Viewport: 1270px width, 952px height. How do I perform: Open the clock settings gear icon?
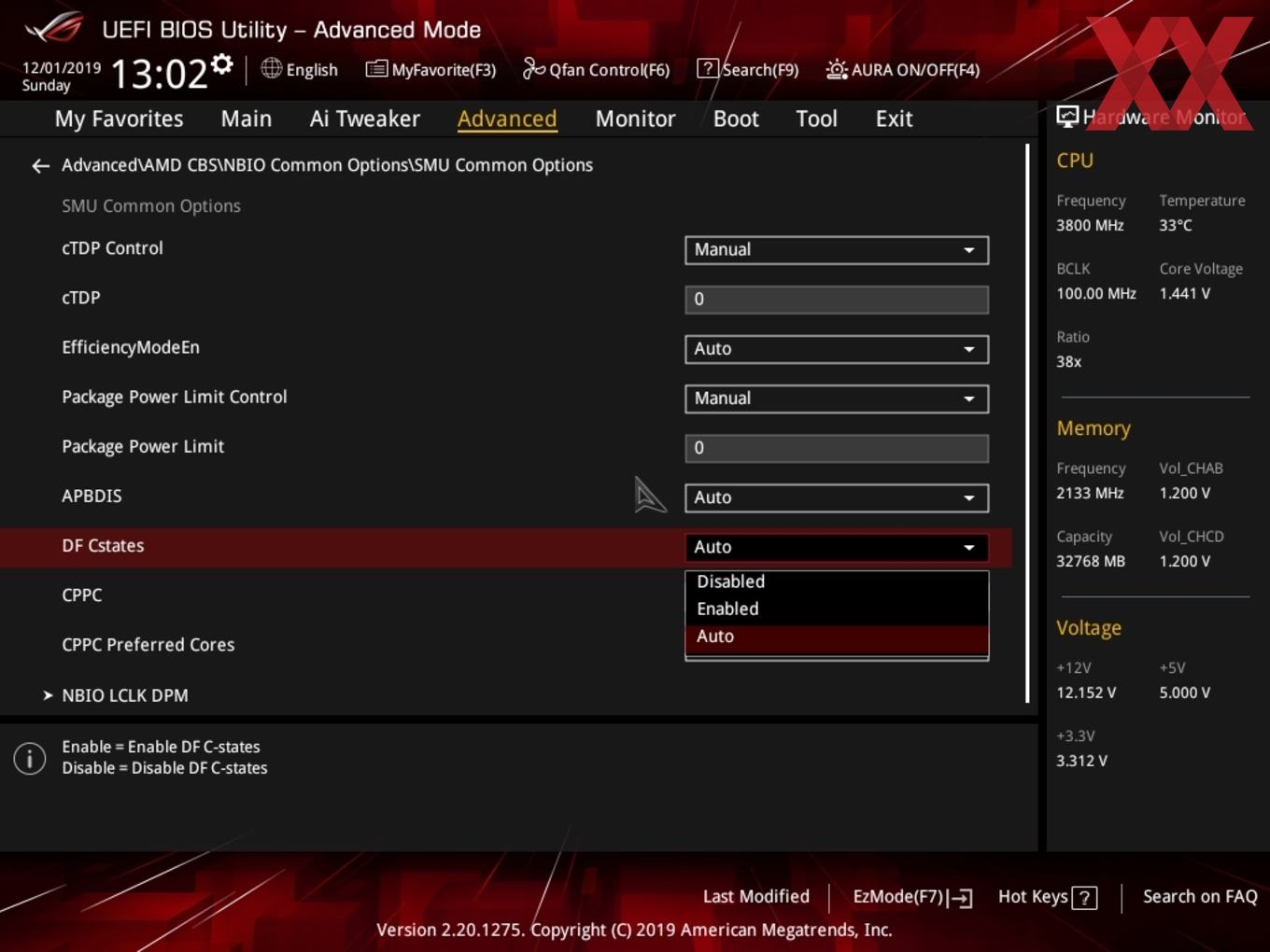point(222,64)
